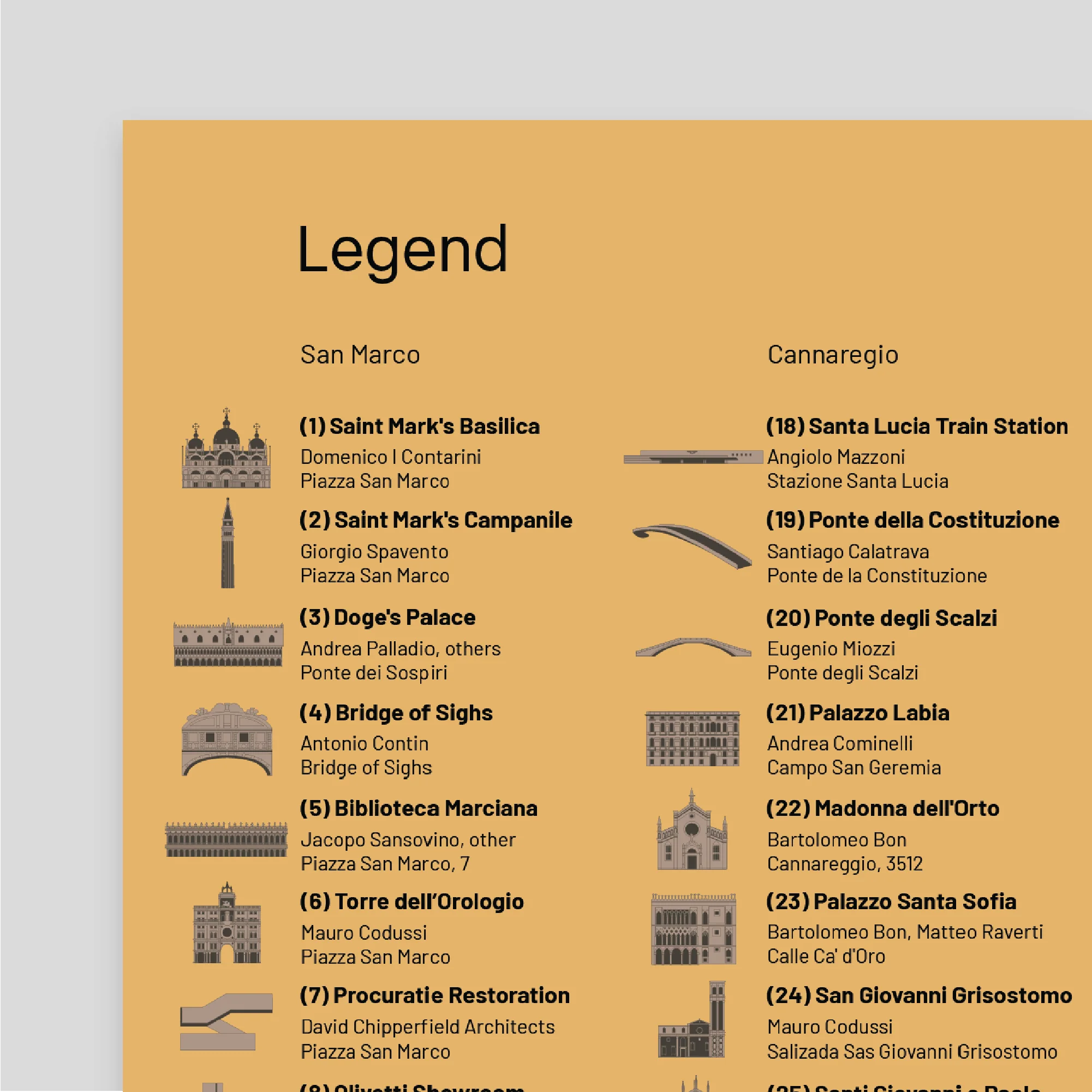Select the Palazzo Labia facade icon
This screenshot has width=1092, height=1092.
click(x=693, y=739)
